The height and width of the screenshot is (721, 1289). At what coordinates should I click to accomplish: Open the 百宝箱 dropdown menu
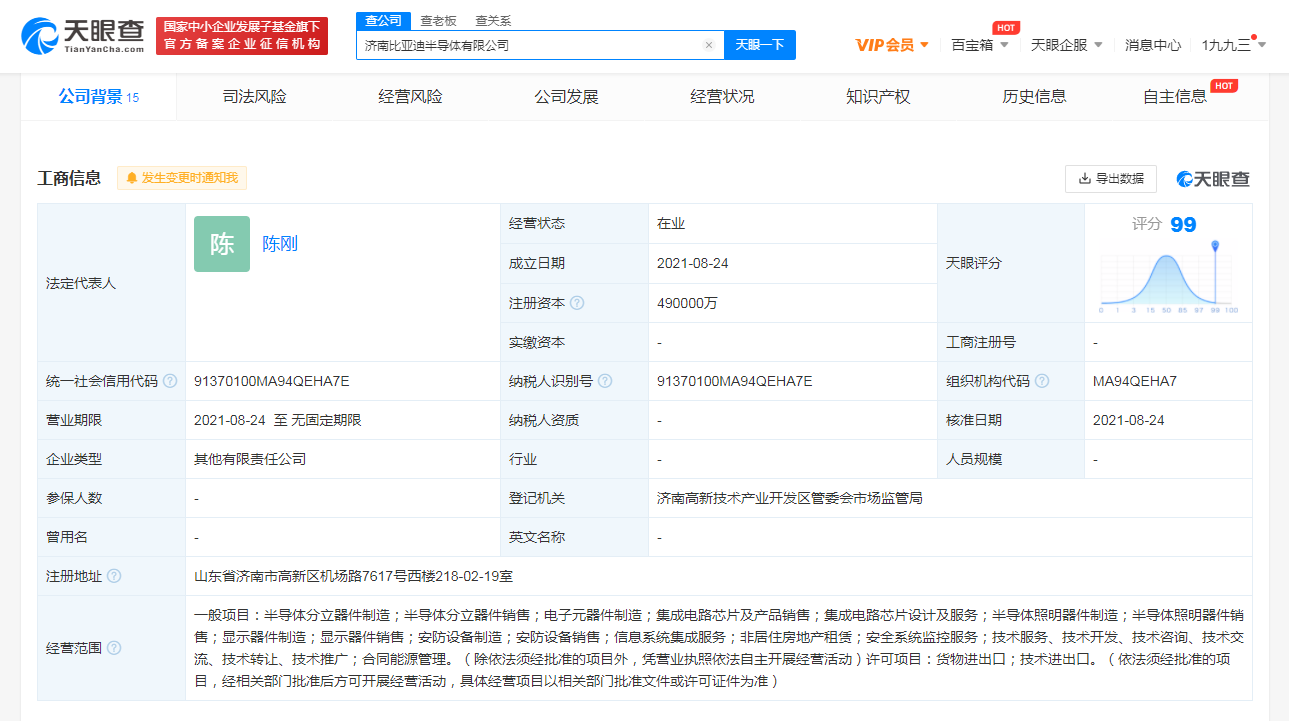point(980,45)
